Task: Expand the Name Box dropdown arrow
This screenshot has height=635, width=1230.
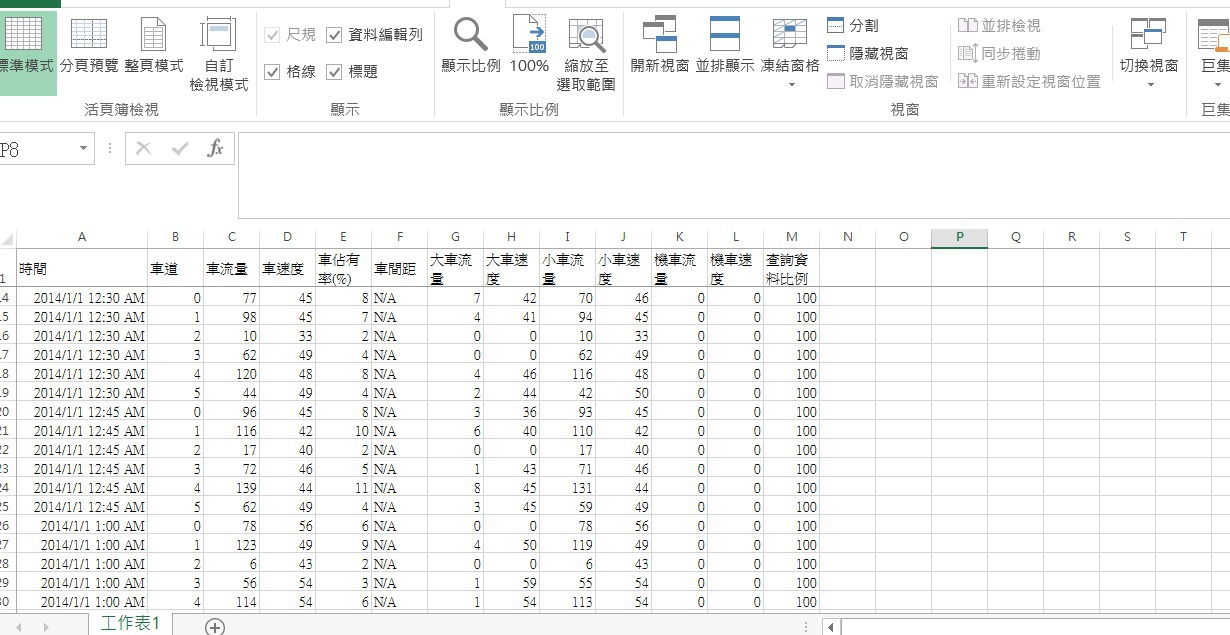Action: coord(84,149)
